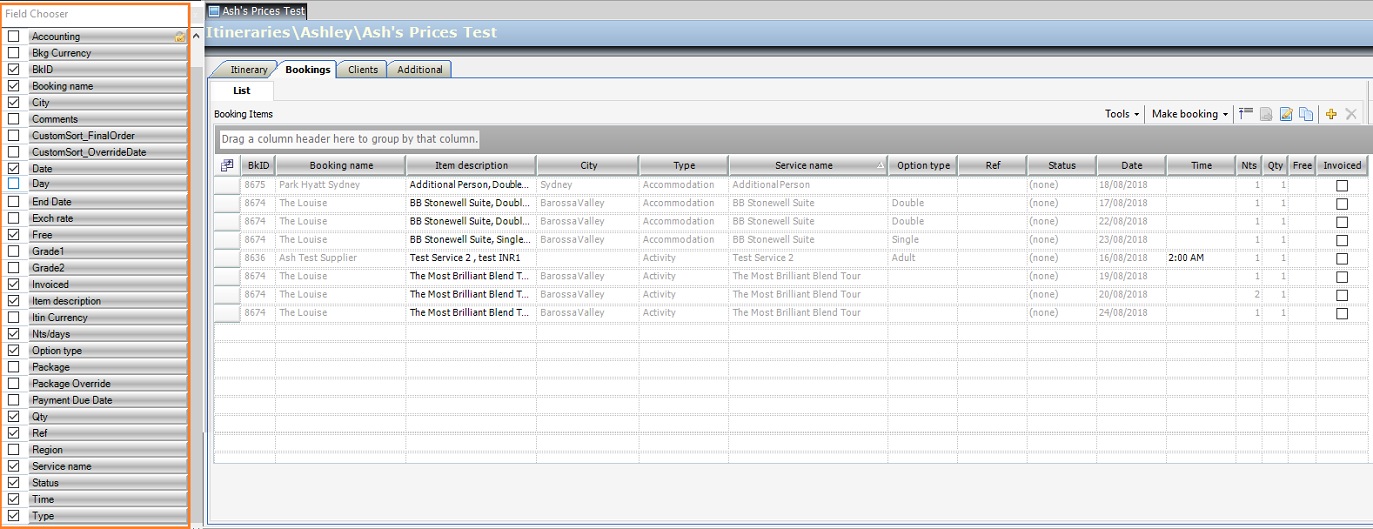Screen dimensions: 1373x529
Task: Tick the Invoiced box for Park Hyatt Sydney
Action: click(x=1342, y=185)
